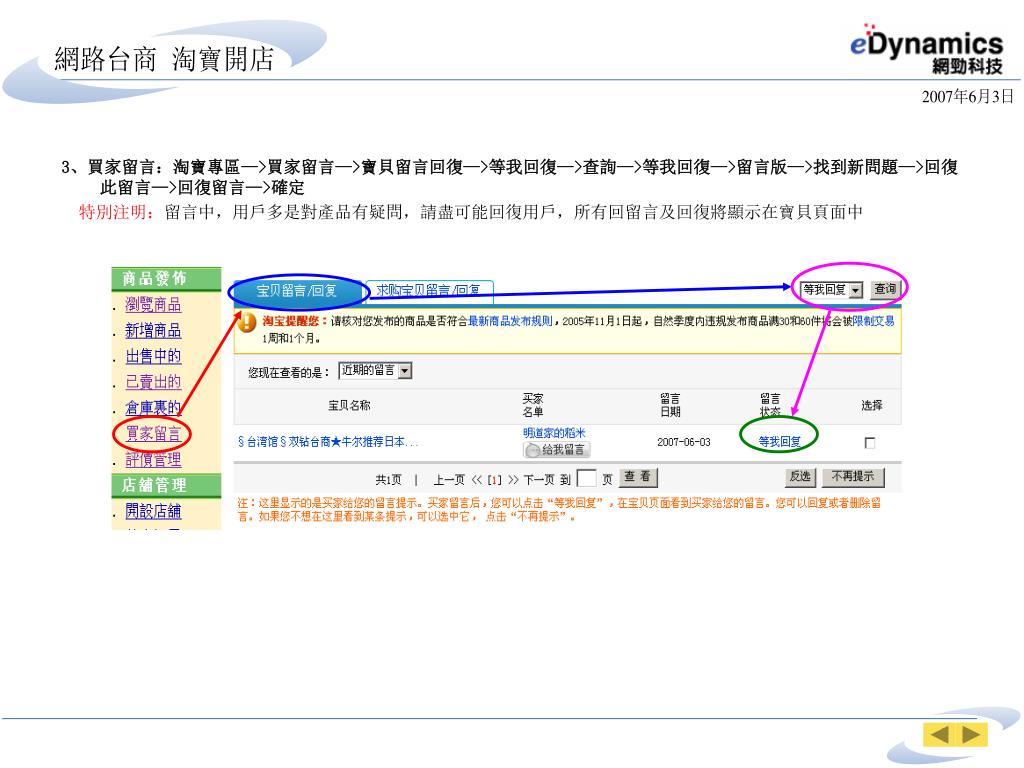Click the 等我回复 status link in table
This screenshot has width=1024, height=768.
[779, 442]
